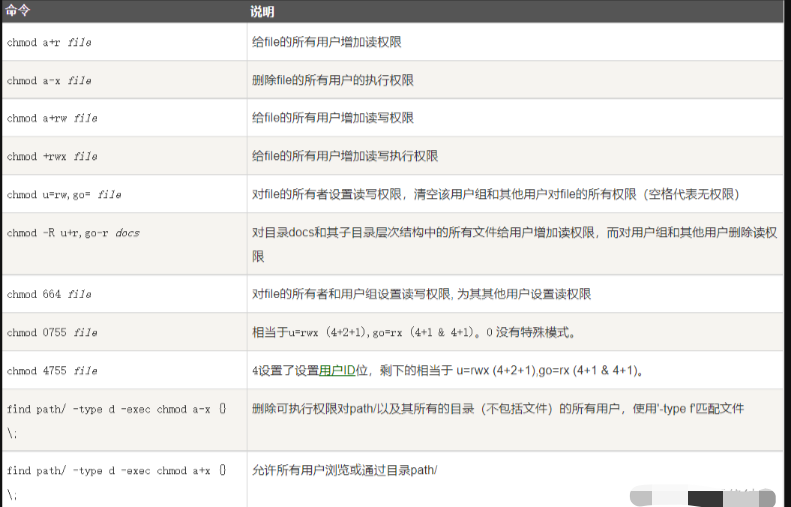Click description starting '相当于u=rwx'
Screen dimensions: 791x507
[414, 332]
